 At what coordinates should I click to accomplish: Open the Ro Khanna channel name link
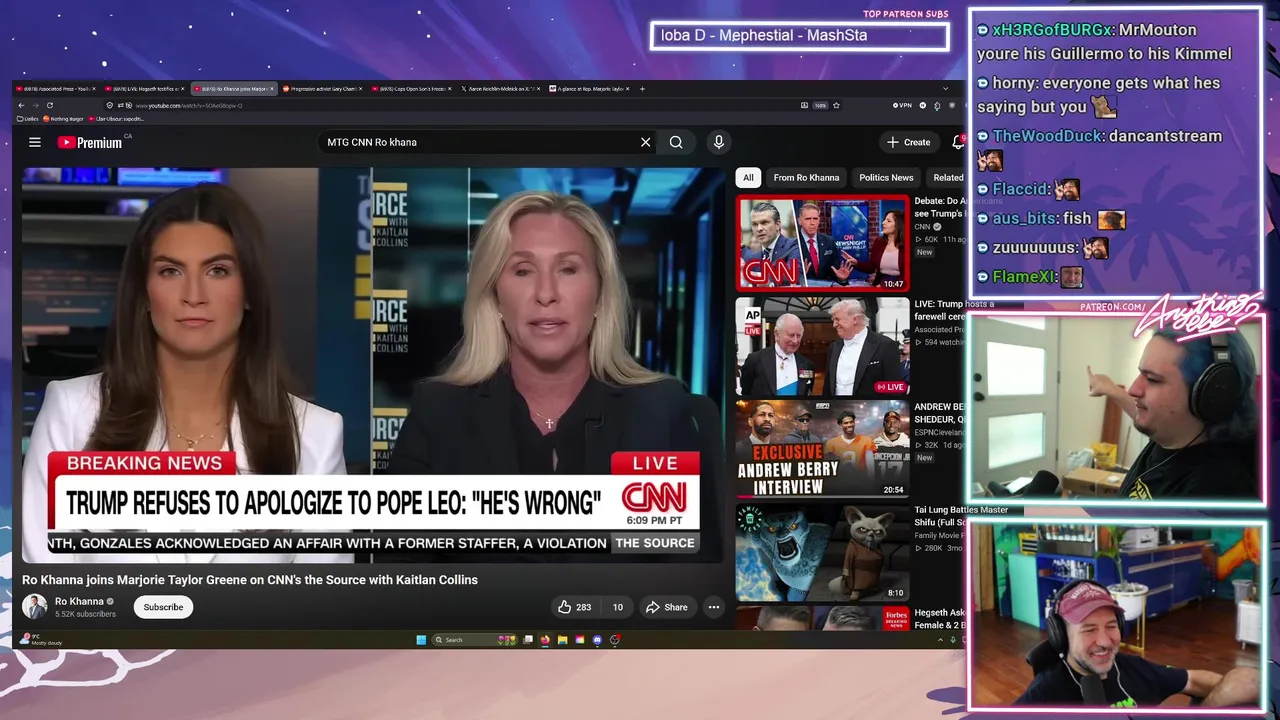point(79,602)
